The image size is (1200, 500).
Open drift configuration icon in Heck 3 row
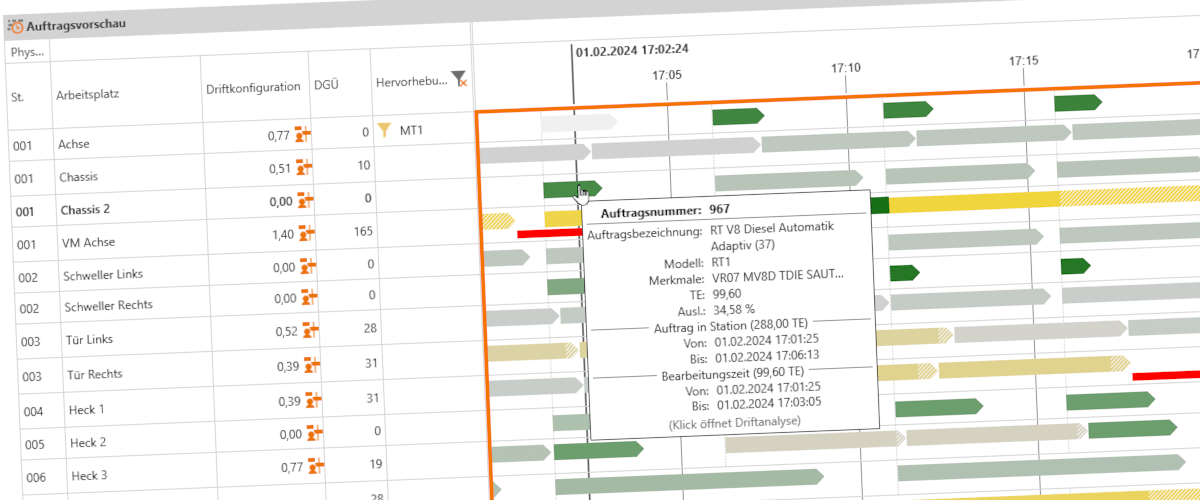316,464
